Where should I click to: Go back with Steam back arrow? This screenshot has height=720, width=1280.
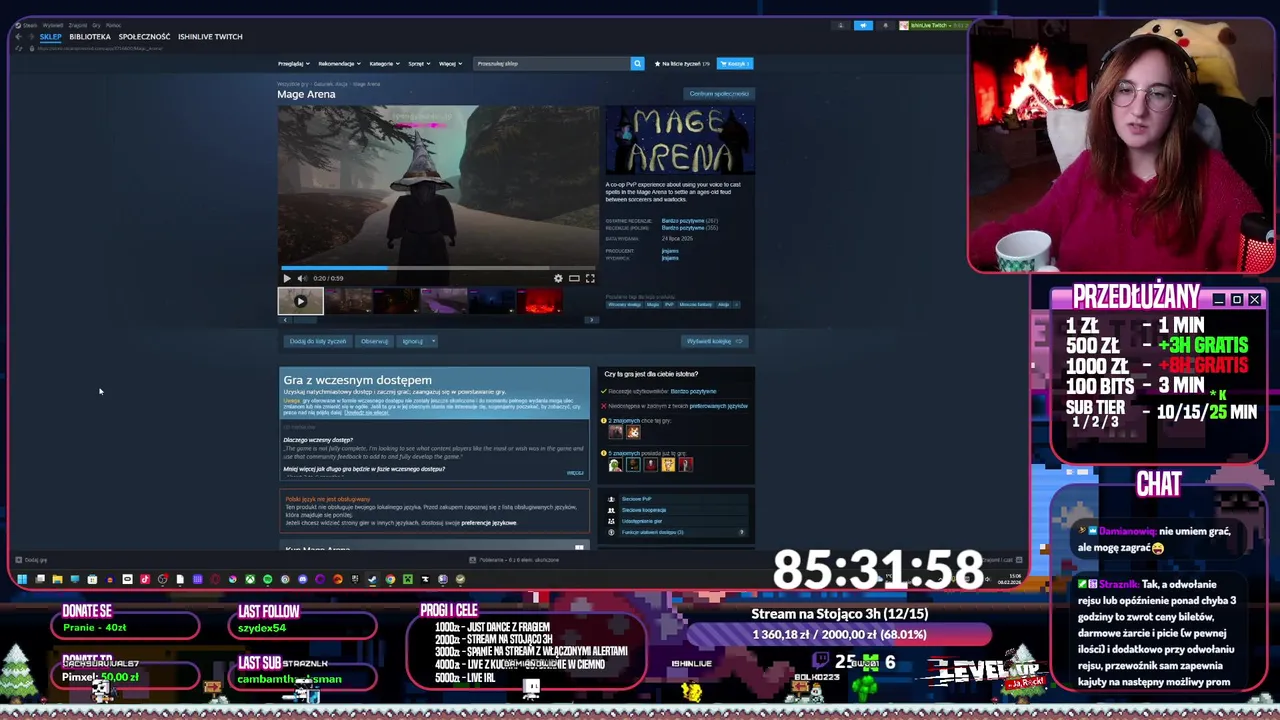click(18, 36)
